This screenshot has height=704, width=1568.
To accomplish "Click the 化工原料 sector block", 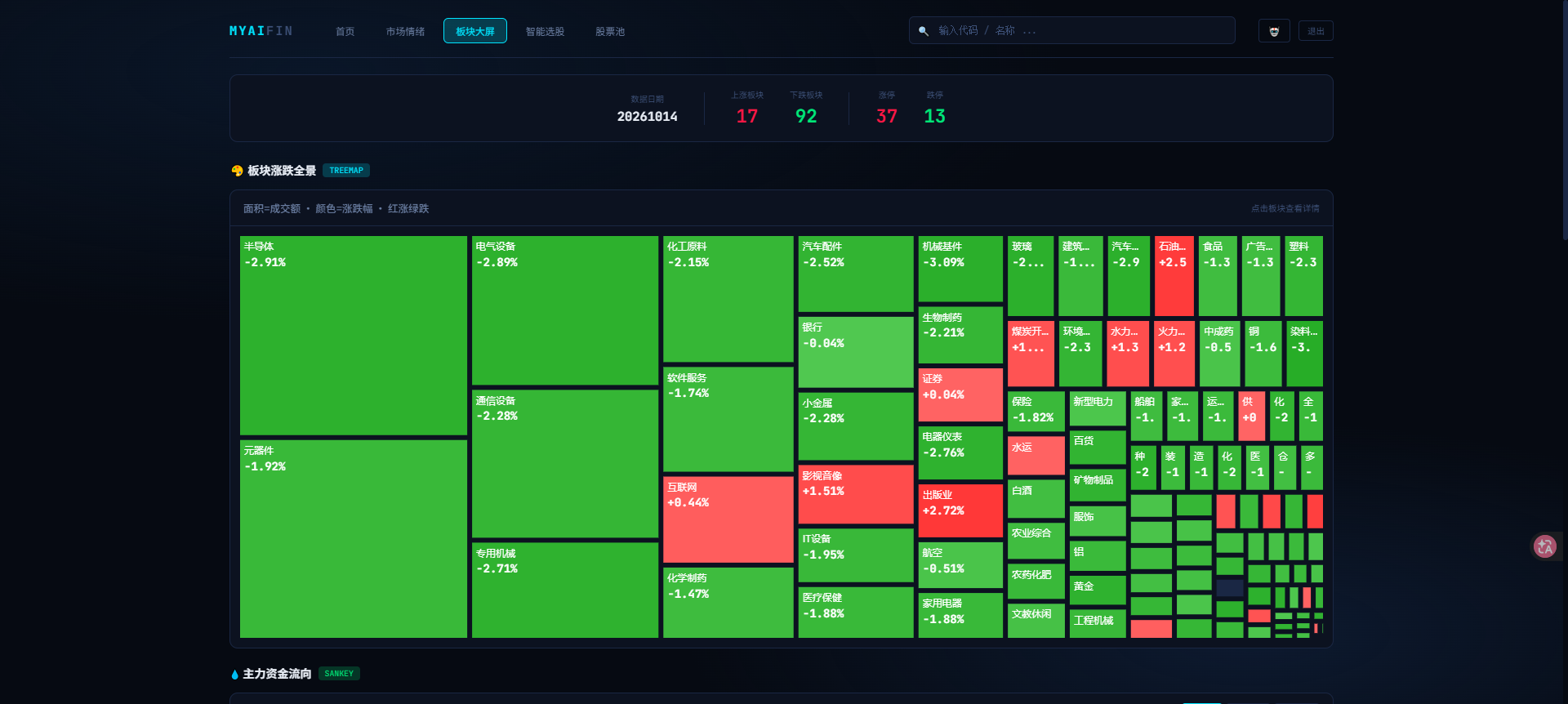I will click(728, 299).
